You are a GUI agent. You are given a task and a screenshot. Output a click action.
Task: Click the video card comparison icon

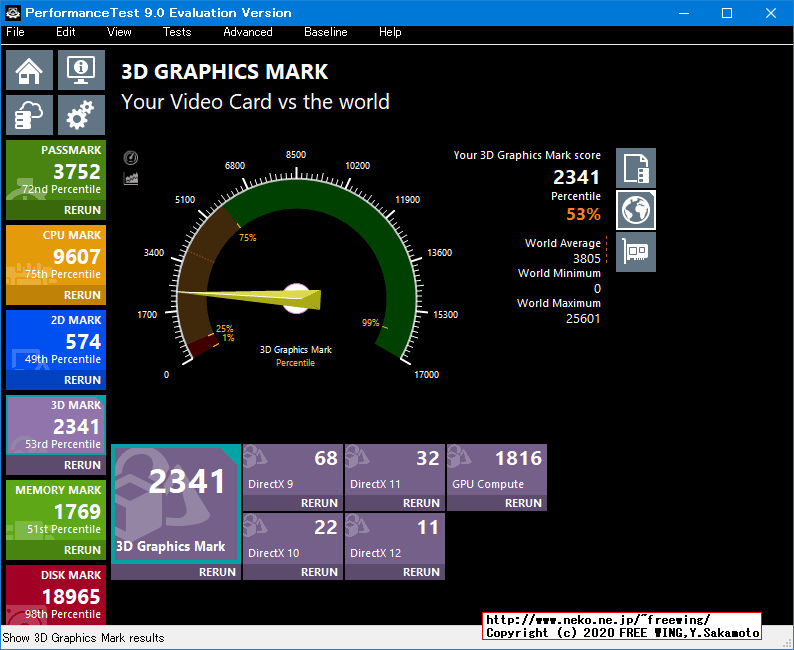point(636,252)
